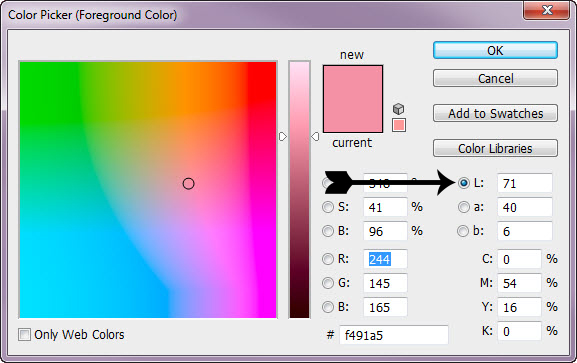Click the M magenta percentage field

pyautogui.click(x=519, y=283)
